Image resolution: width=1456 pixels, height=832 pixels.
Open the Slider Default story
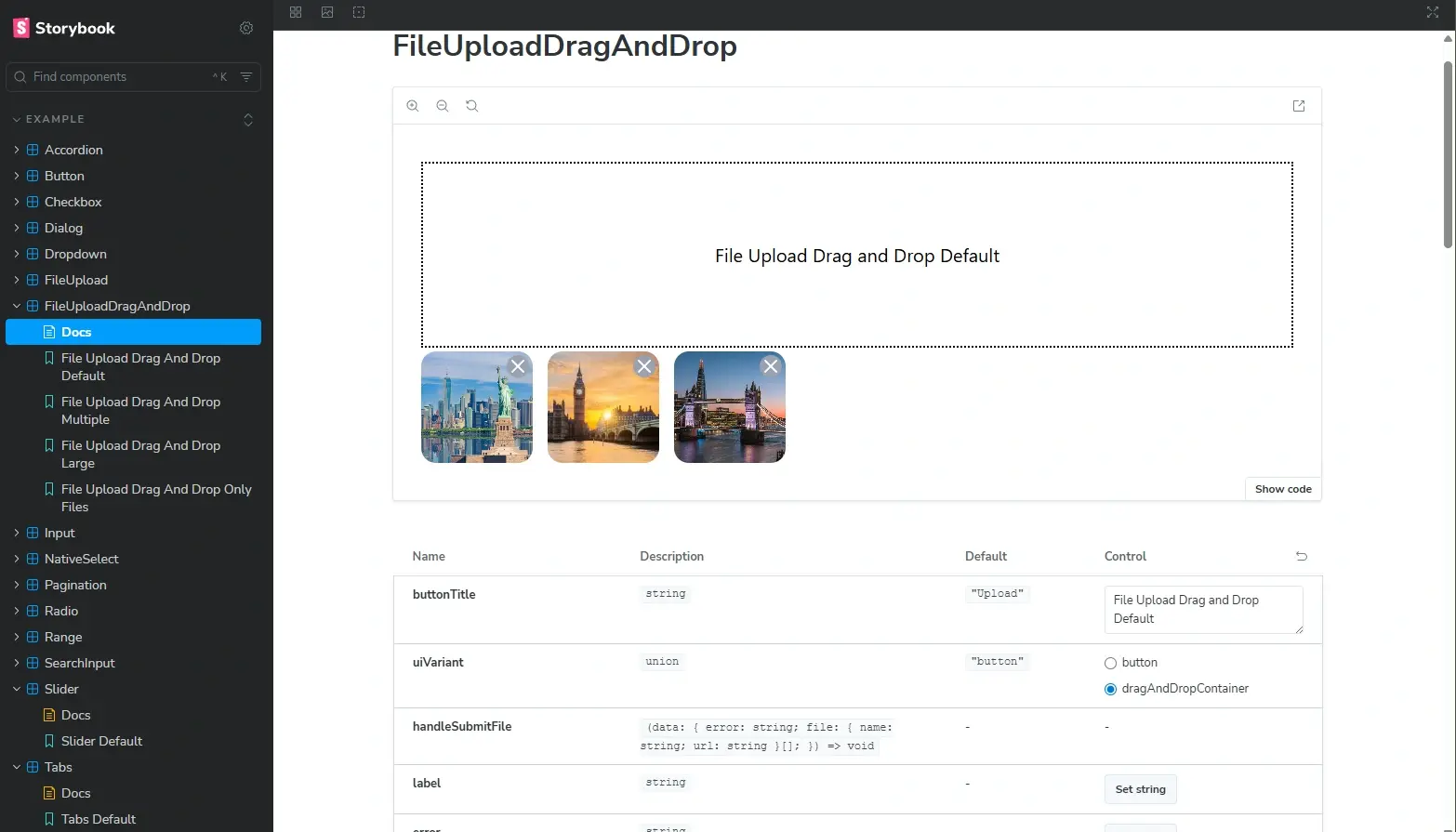point(101,741)
